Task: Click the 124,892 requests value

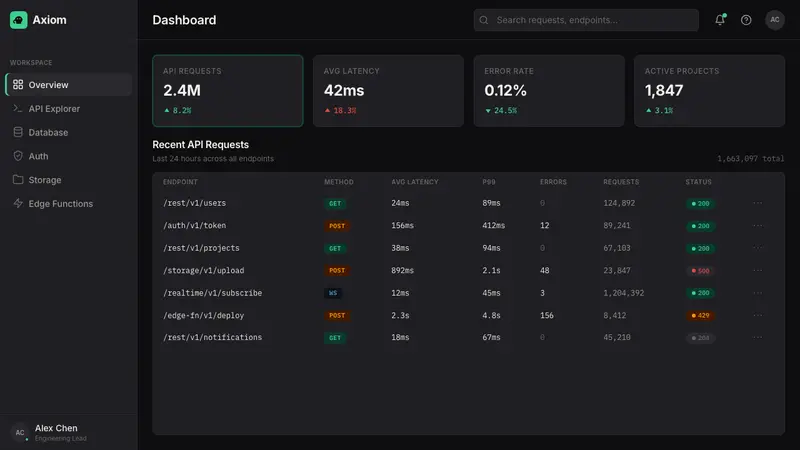Action: click(619, 203)
